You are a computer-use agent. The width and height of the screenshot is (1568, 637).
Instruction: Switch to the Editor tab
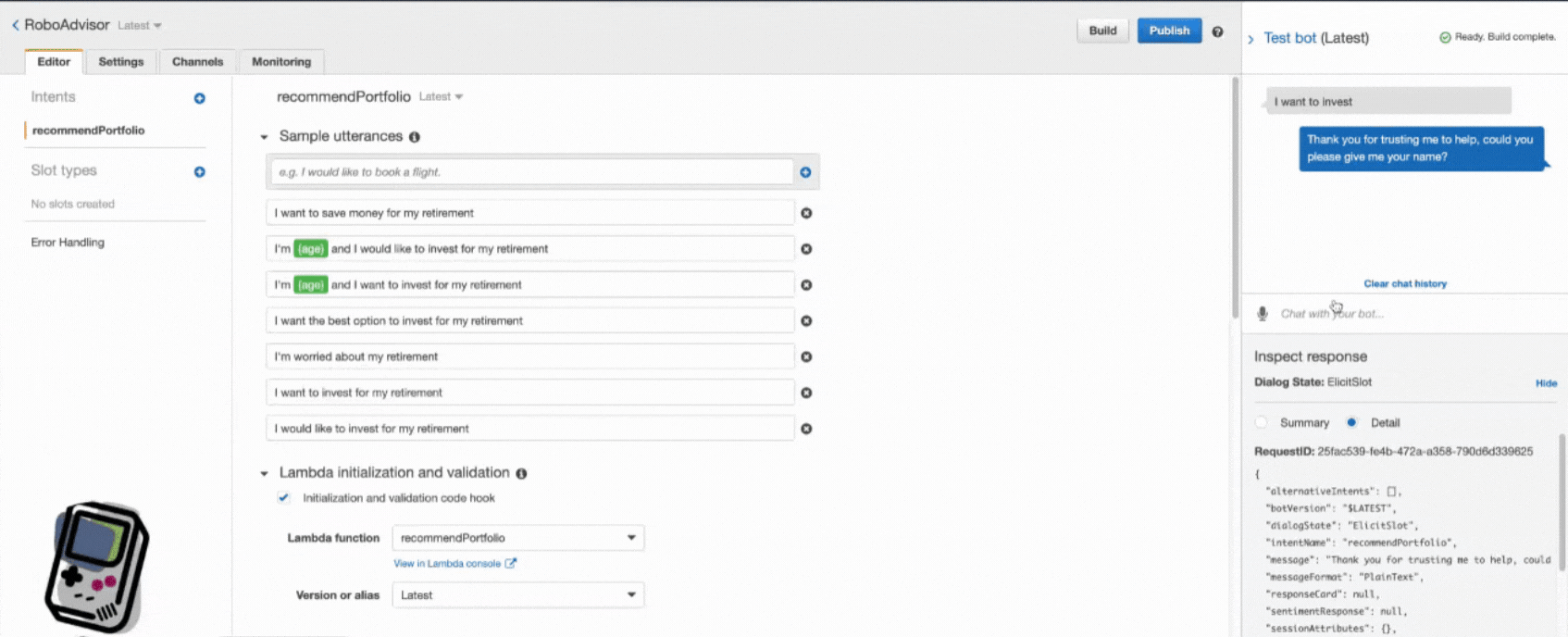[54, 62]
